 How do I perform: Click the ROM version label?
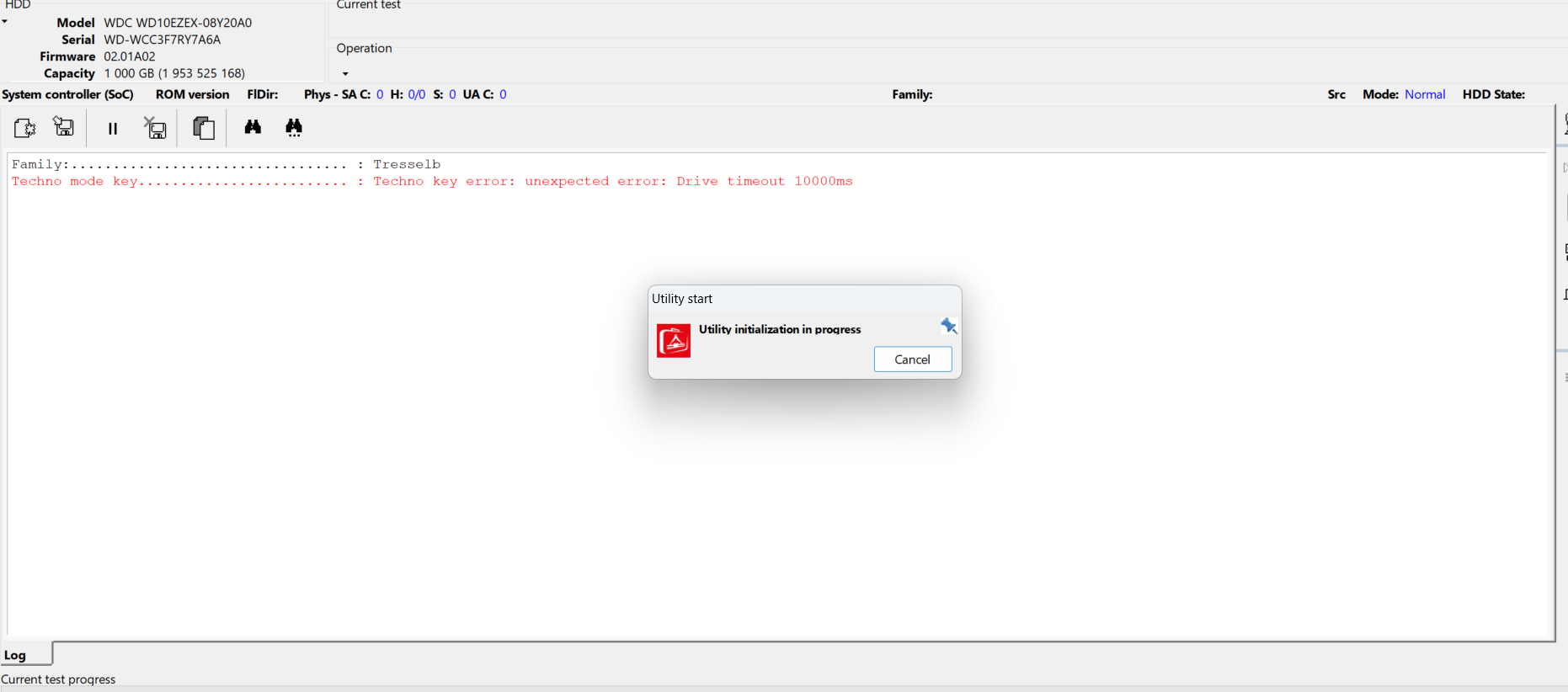193,94
